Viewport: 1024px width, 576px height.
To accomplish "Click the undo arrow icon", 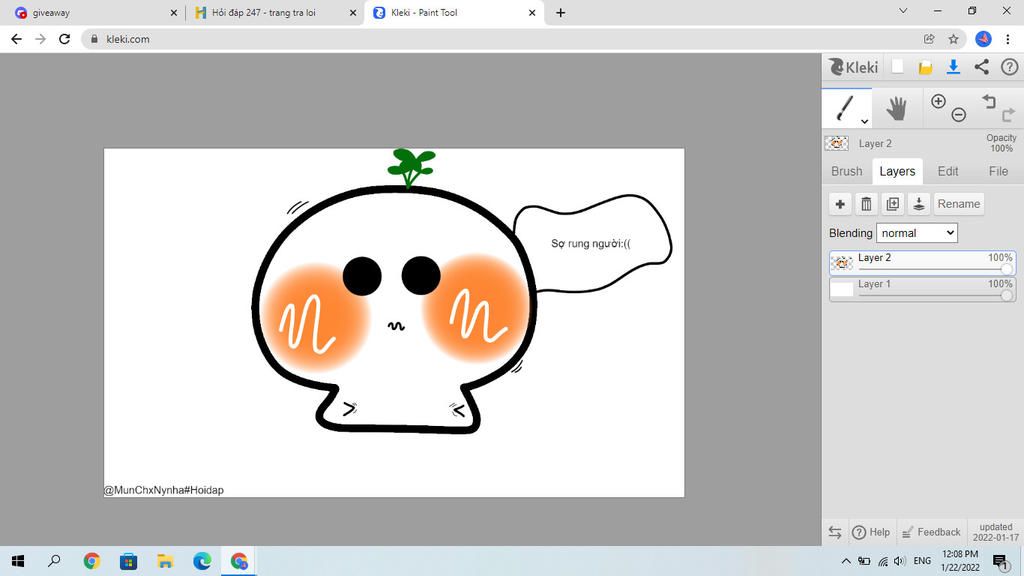I will click(989, 101).
